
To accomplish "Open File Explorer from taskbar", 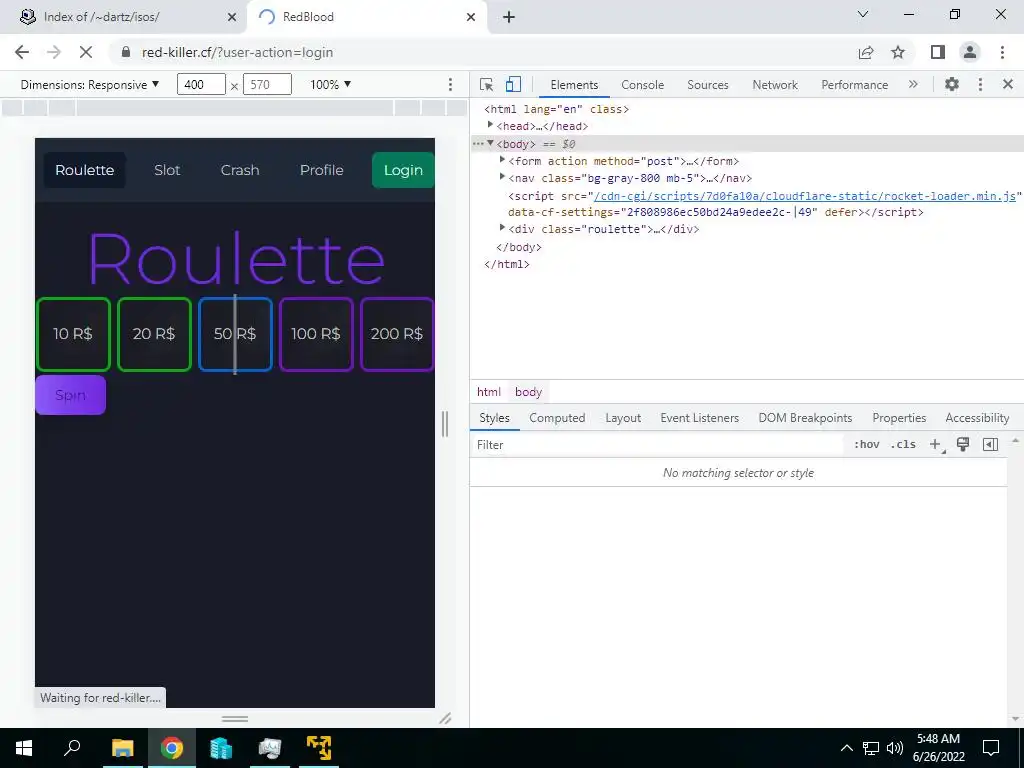I will coord(123,748).
